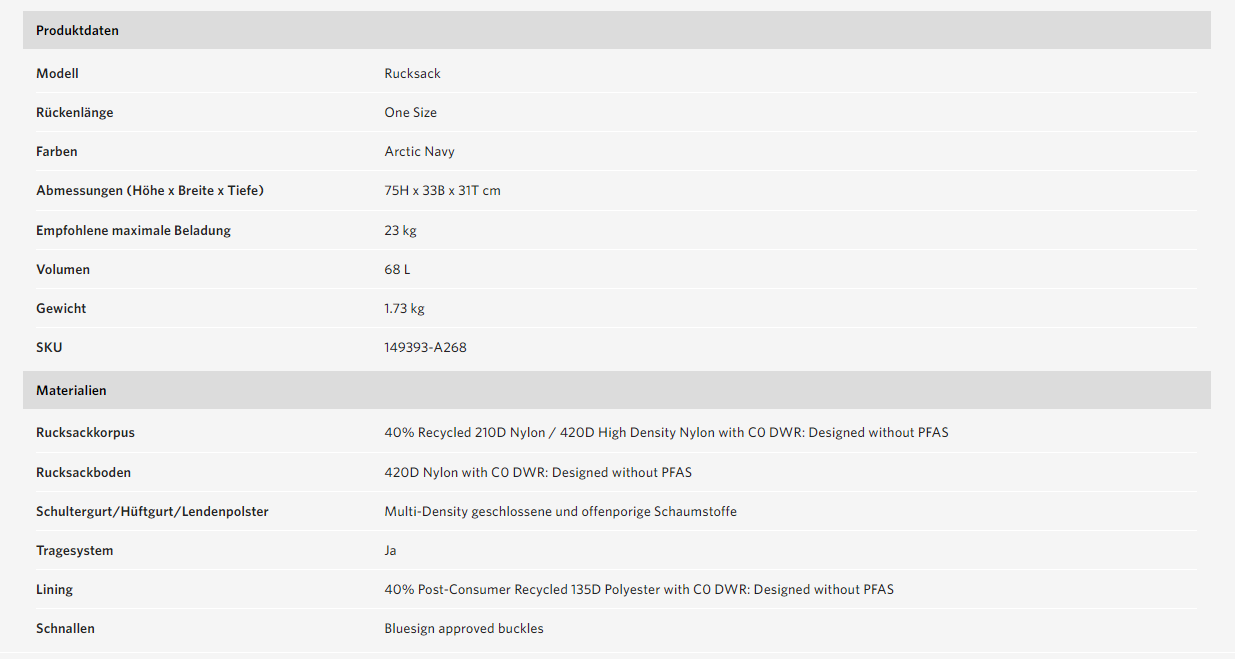Click the Abmessungen row label
1235x659 pixels.
tap(150, 191)
